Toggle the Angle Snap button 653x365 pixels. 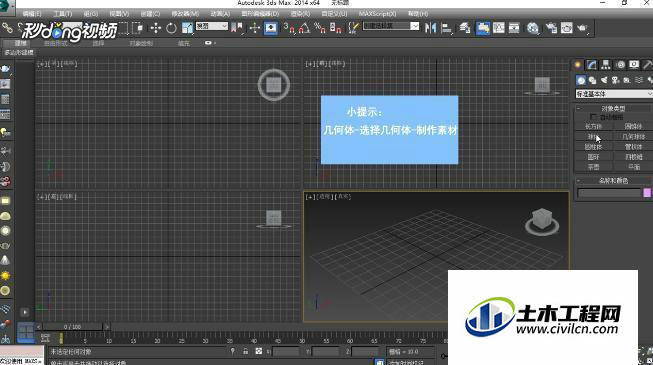point(304,28)
